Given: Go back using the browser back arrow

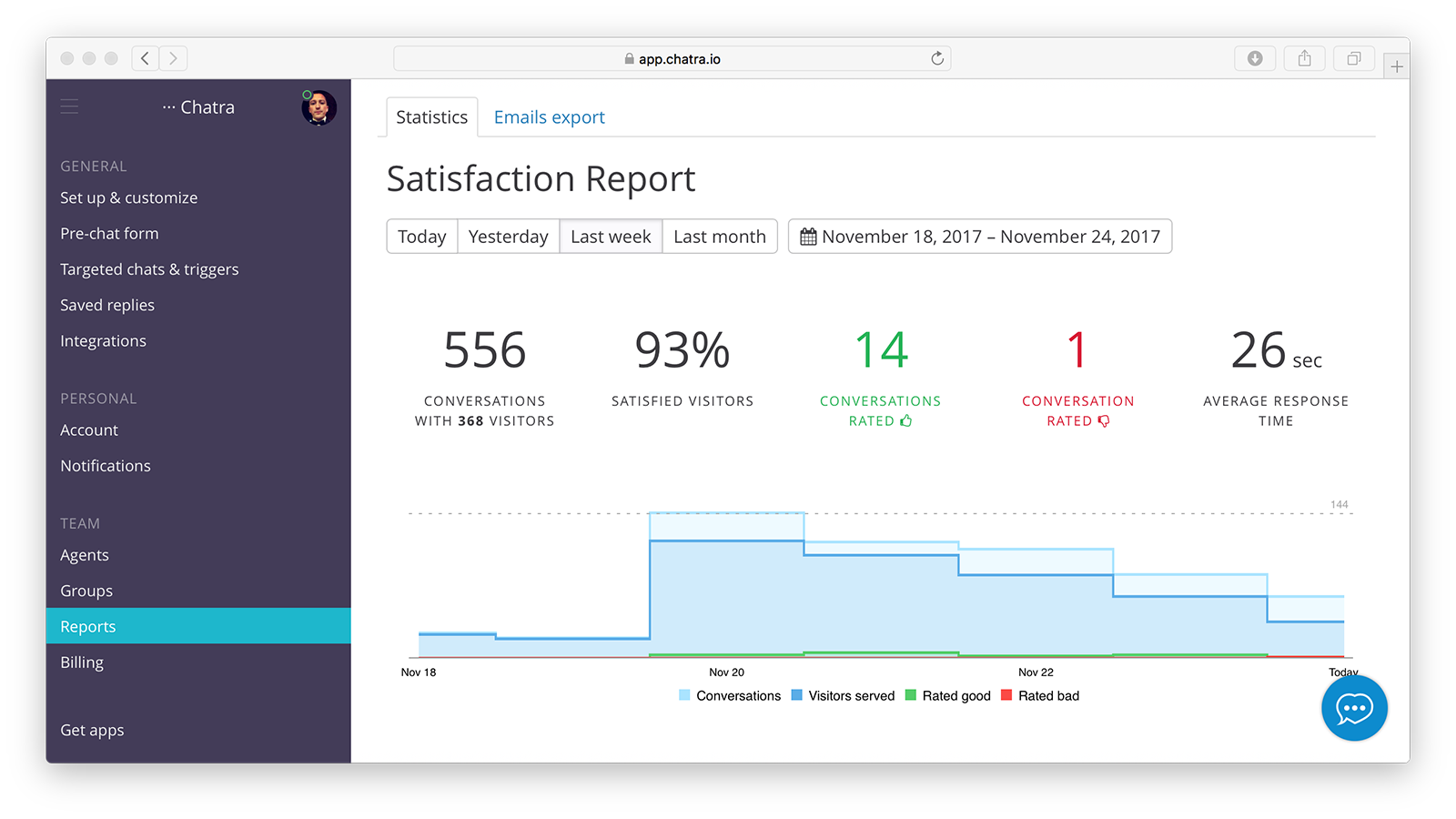Looking at the screenshot, I should 145,57.
